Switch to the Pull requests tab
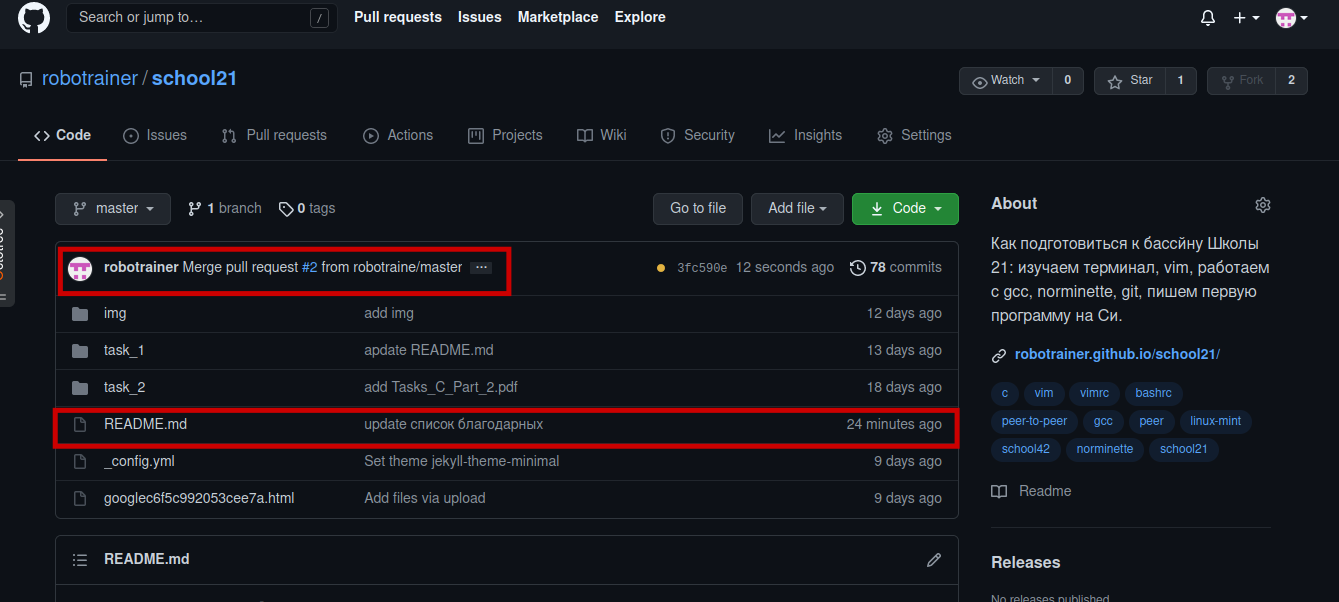Screen dimensions: 1339x602 (x=274, y=135)
